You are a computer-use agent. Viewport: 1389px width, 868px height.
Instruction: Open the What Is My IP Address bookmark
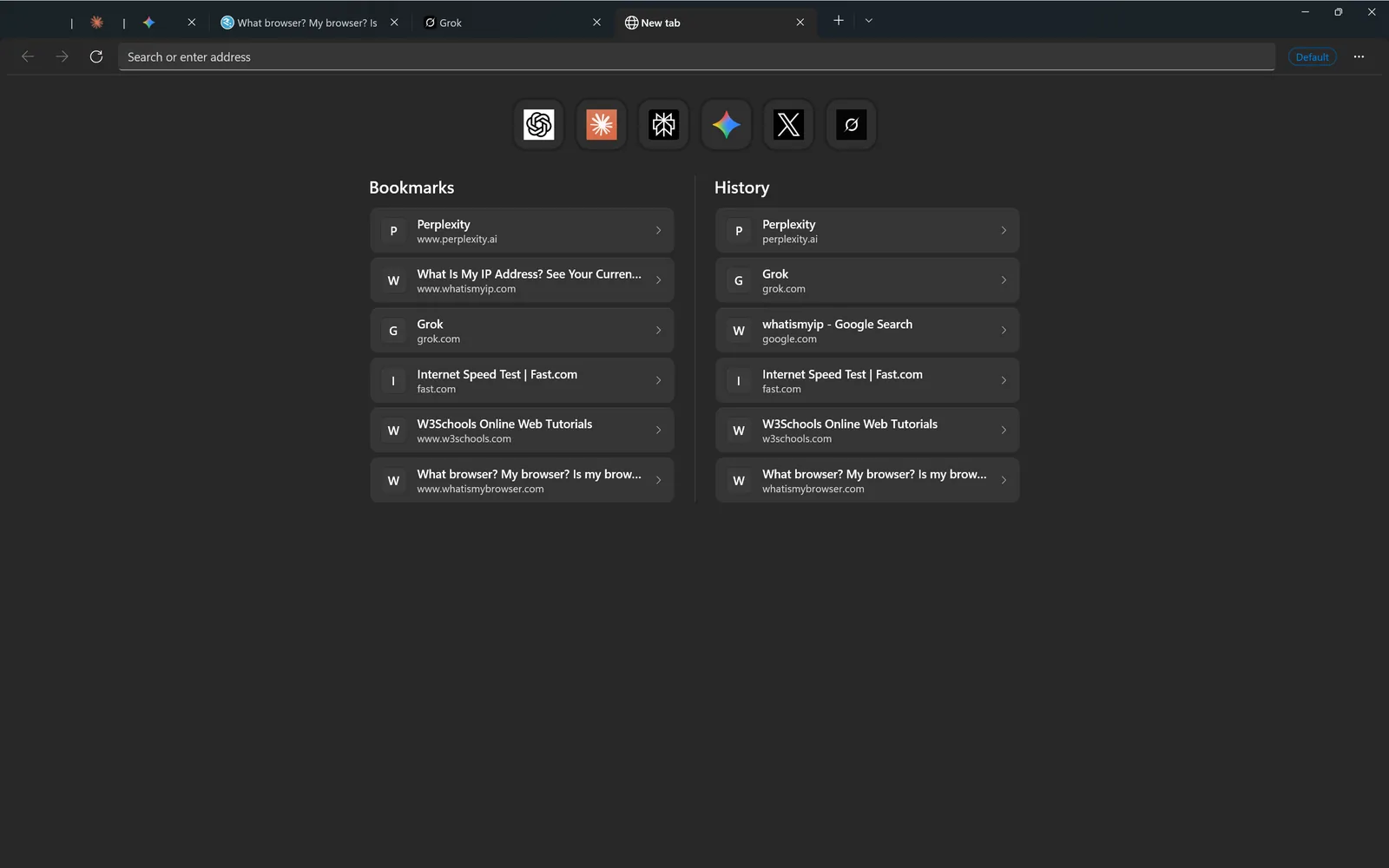click(522, 280)
